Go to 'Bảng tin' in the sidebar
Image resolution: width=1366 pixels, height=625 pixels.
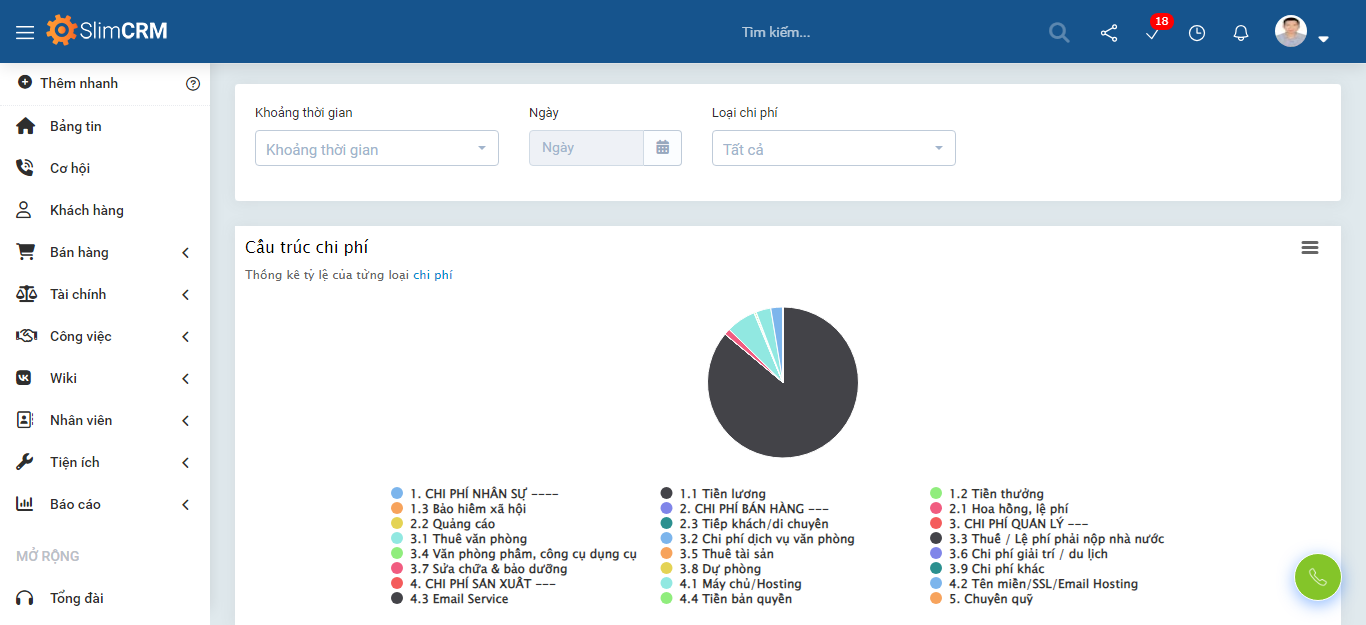(74, 125)
